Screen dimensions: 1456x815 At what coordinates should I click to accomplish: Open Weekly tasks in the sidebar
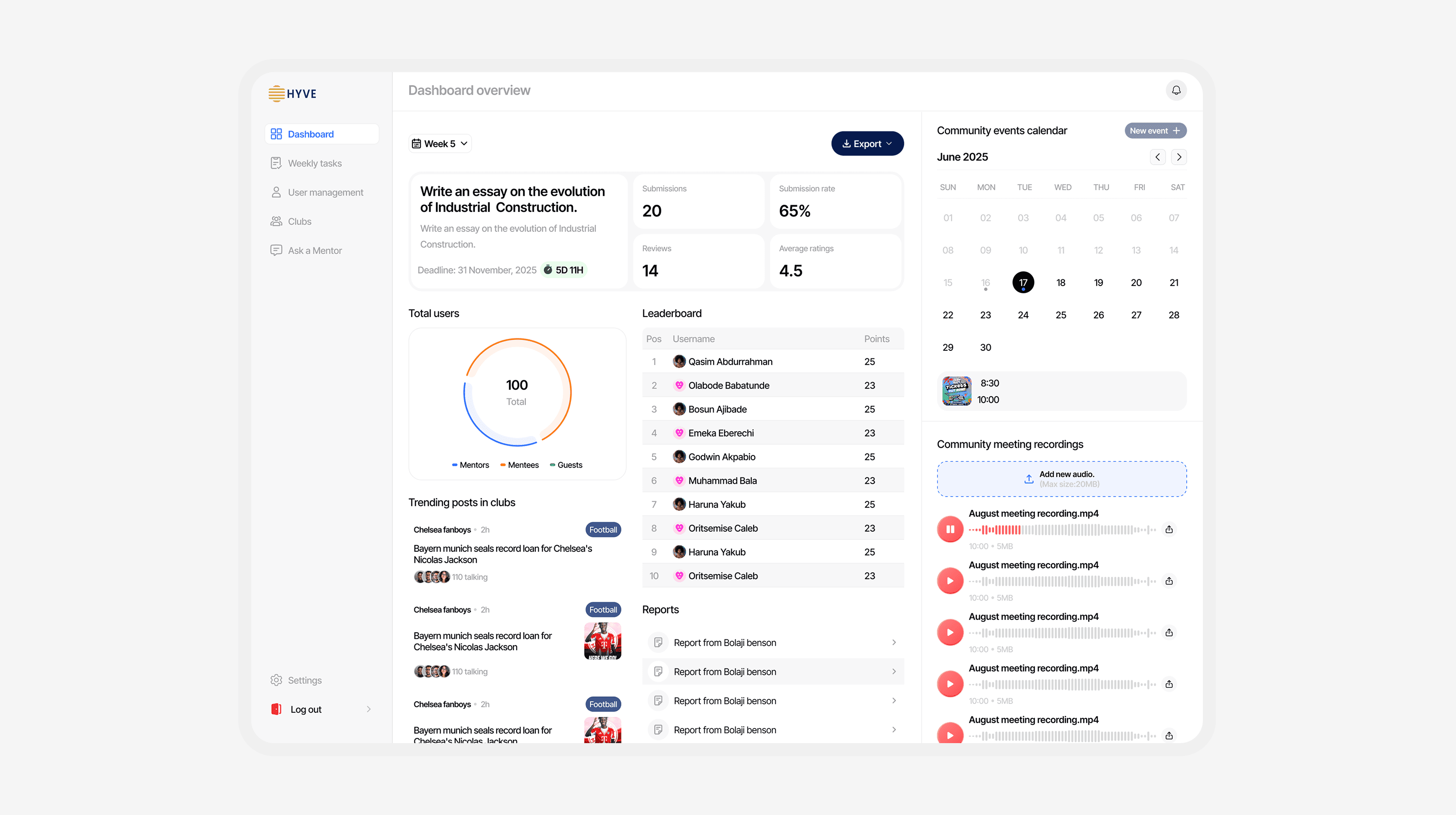(314, 163)
